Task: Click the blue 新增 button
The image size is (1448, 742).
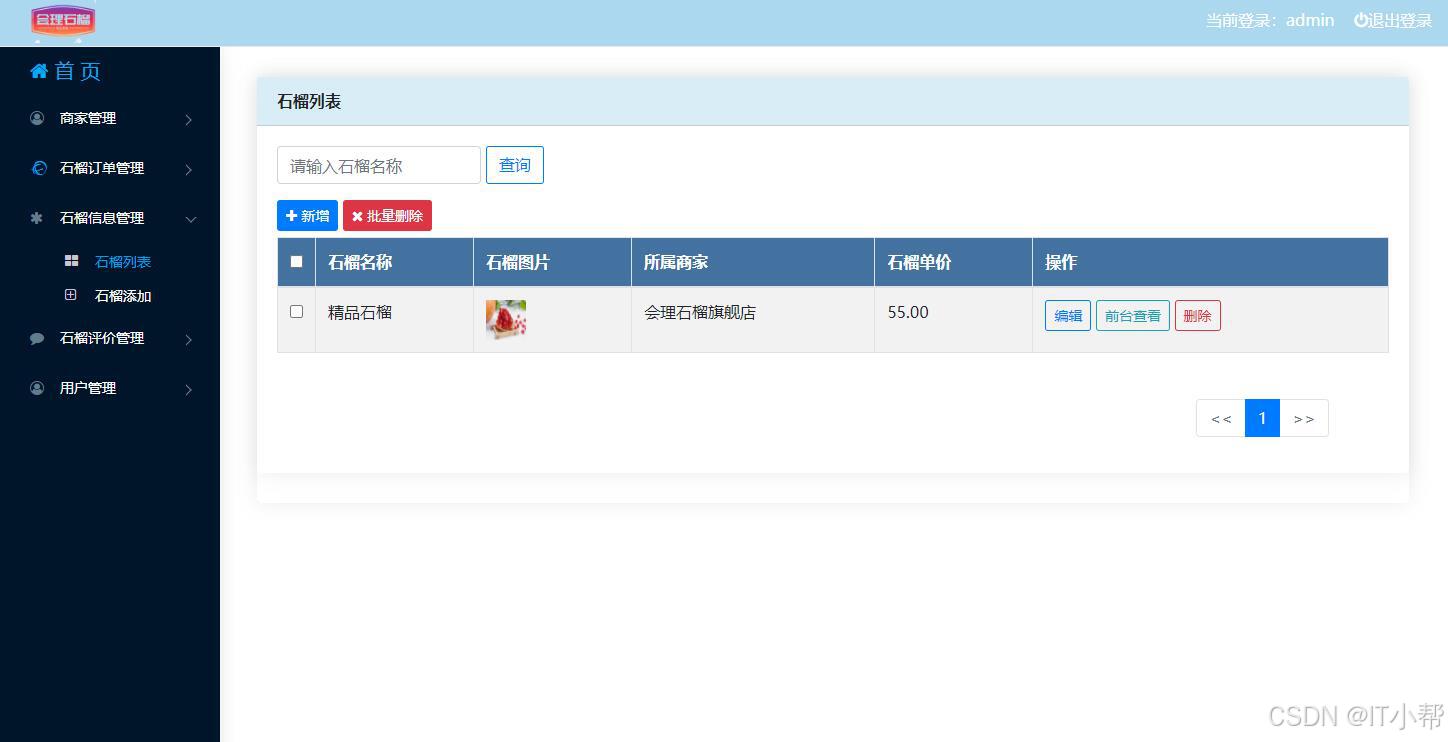Action: click(x=307, y=216)
